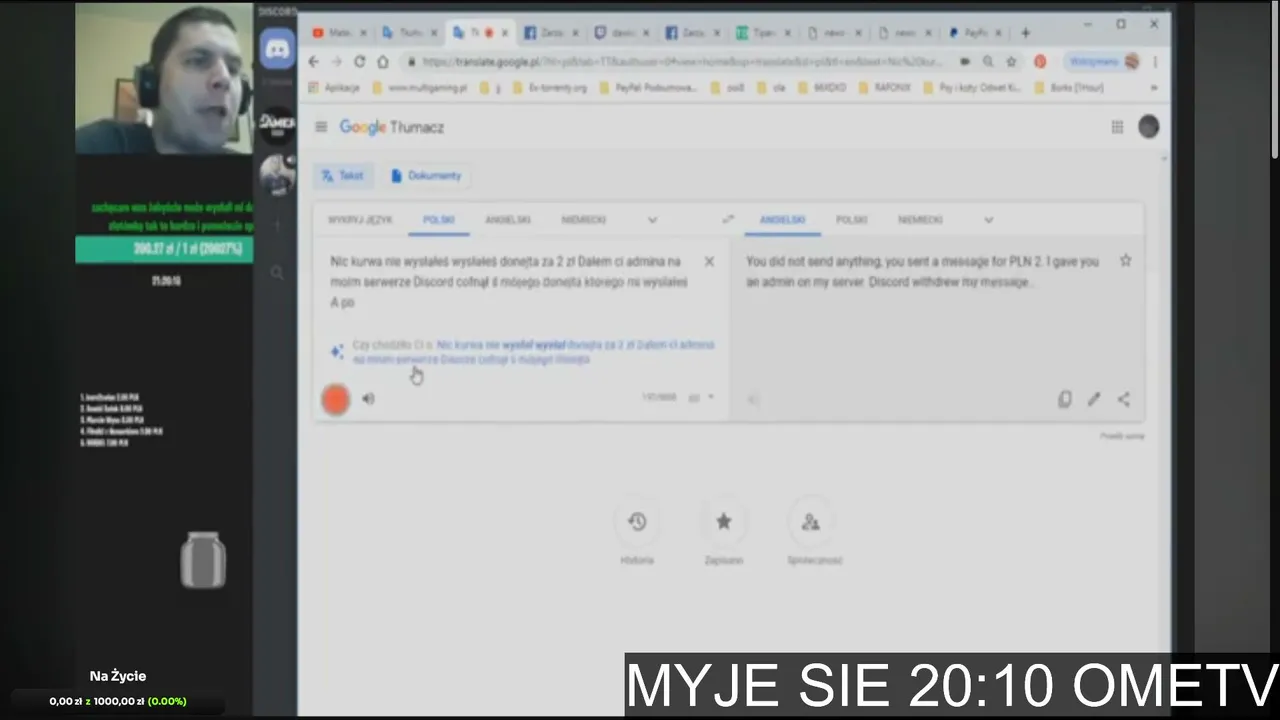This screenshot has height=720, width=1280.
Task: Switch to Dokumenty translation mode
Action: point(426,175)
